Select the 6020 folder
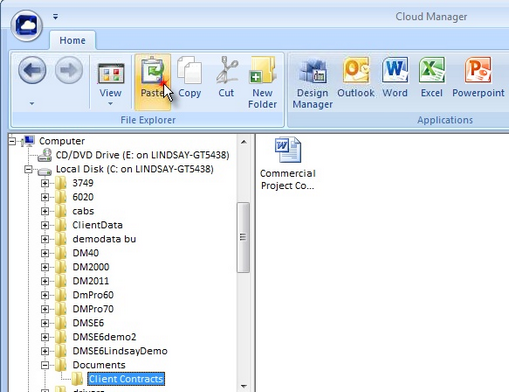Viewport: 509px width, 392px height. [83, 197]
